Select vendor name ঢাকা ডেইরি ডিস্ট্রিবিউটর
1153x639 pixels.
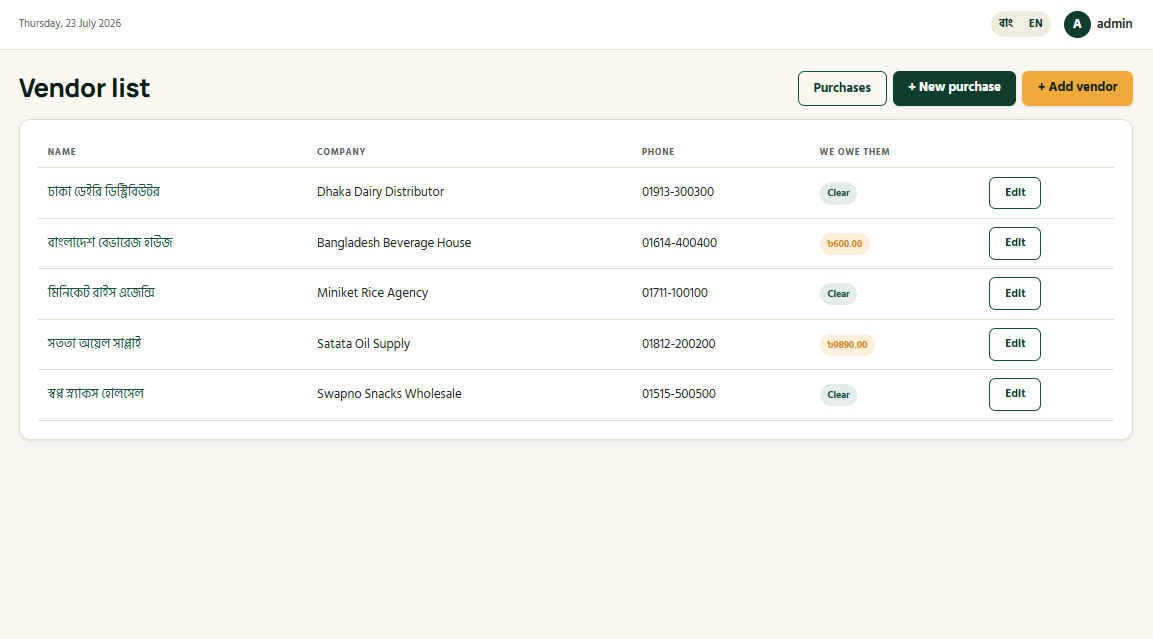pyautogui.click(x=104, y=192)
